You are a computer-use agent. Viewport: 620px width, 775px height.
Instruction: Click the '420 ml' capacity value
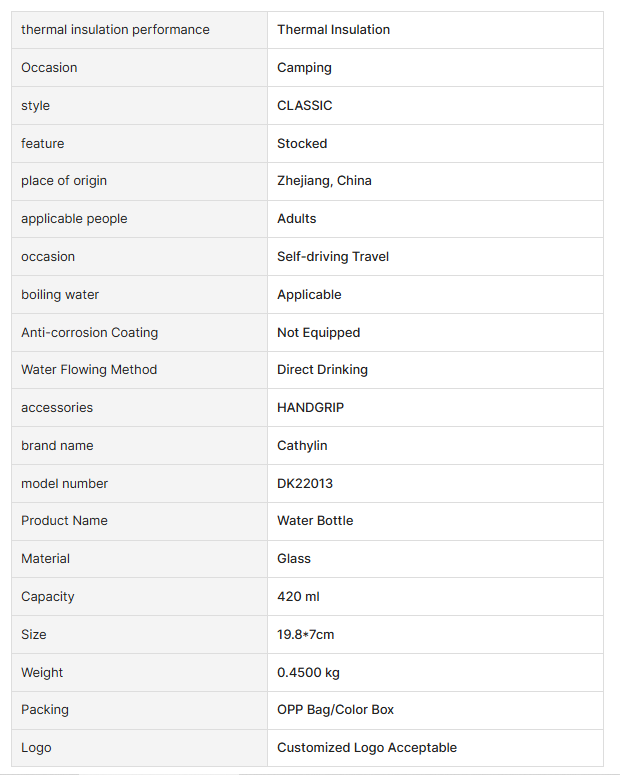298,597
